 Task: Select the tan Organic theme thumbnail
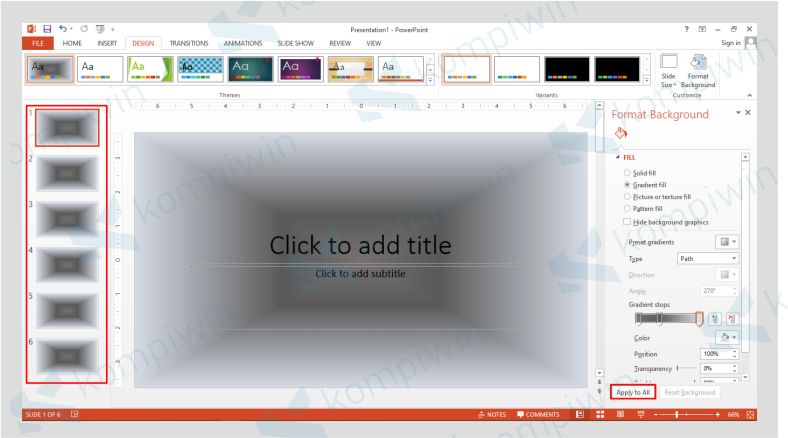351,69
